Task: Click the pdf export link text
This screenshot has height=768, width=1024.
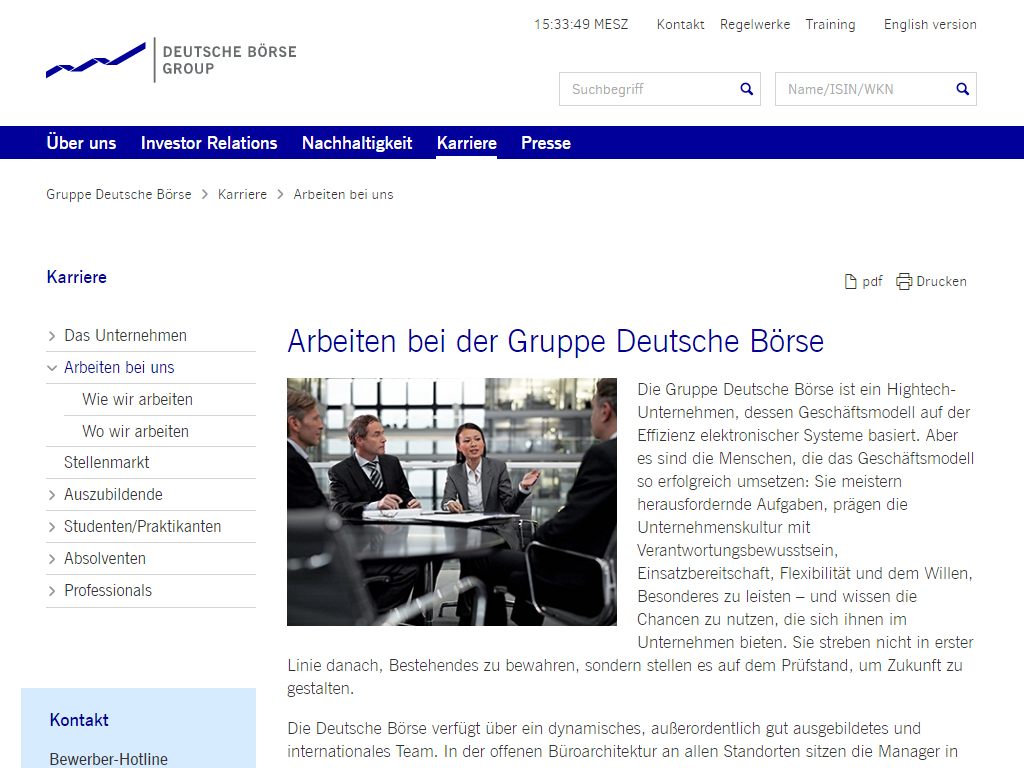Action: tap(872, 281)
